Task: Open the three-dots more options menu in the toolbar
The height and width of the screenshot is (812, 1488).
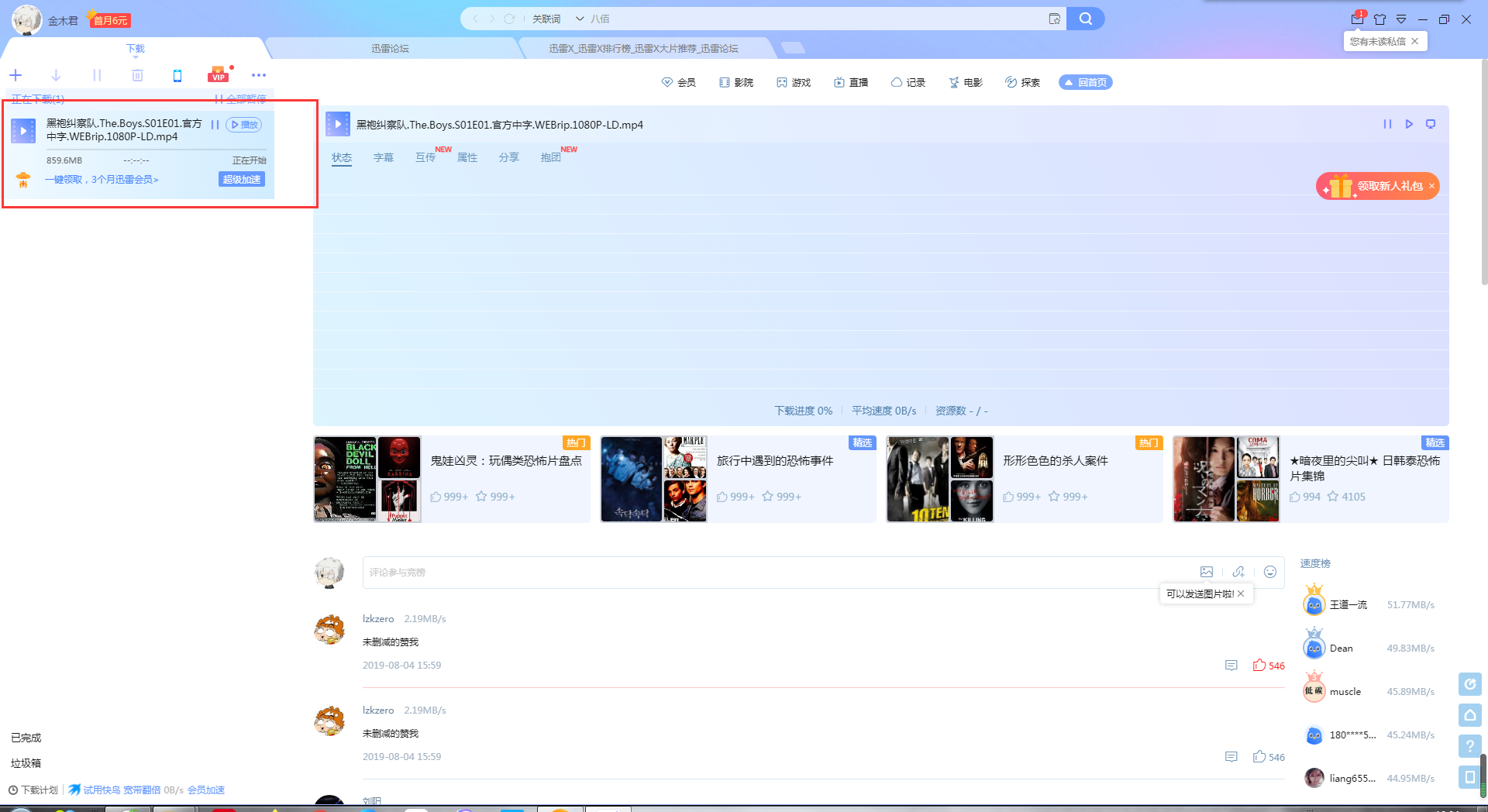Action: (259, 75)
